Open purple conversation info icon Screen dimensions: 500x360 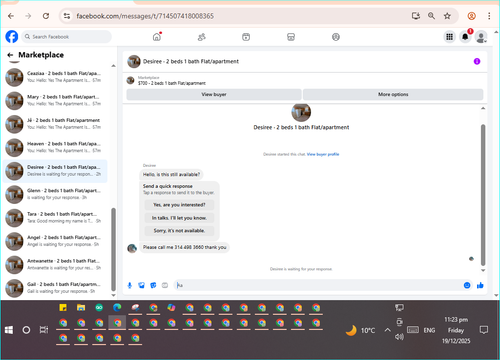pos(477,61)
